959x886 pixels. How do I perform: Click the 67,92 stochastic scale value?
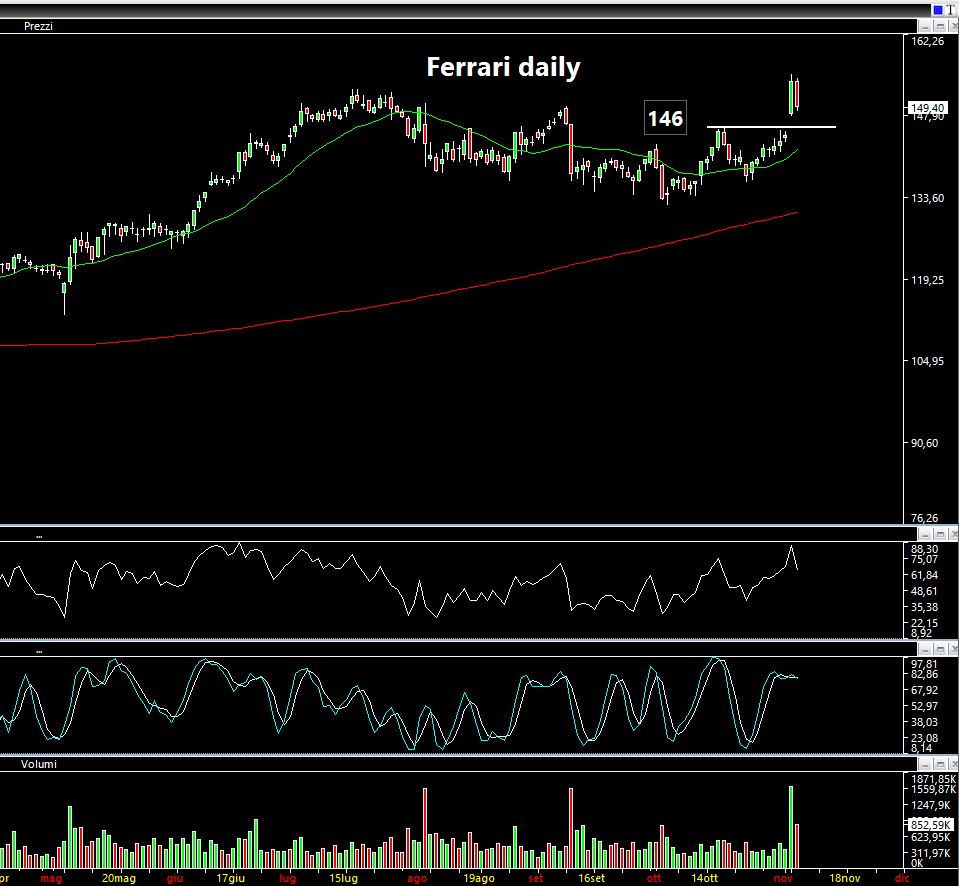click(924, 690)
